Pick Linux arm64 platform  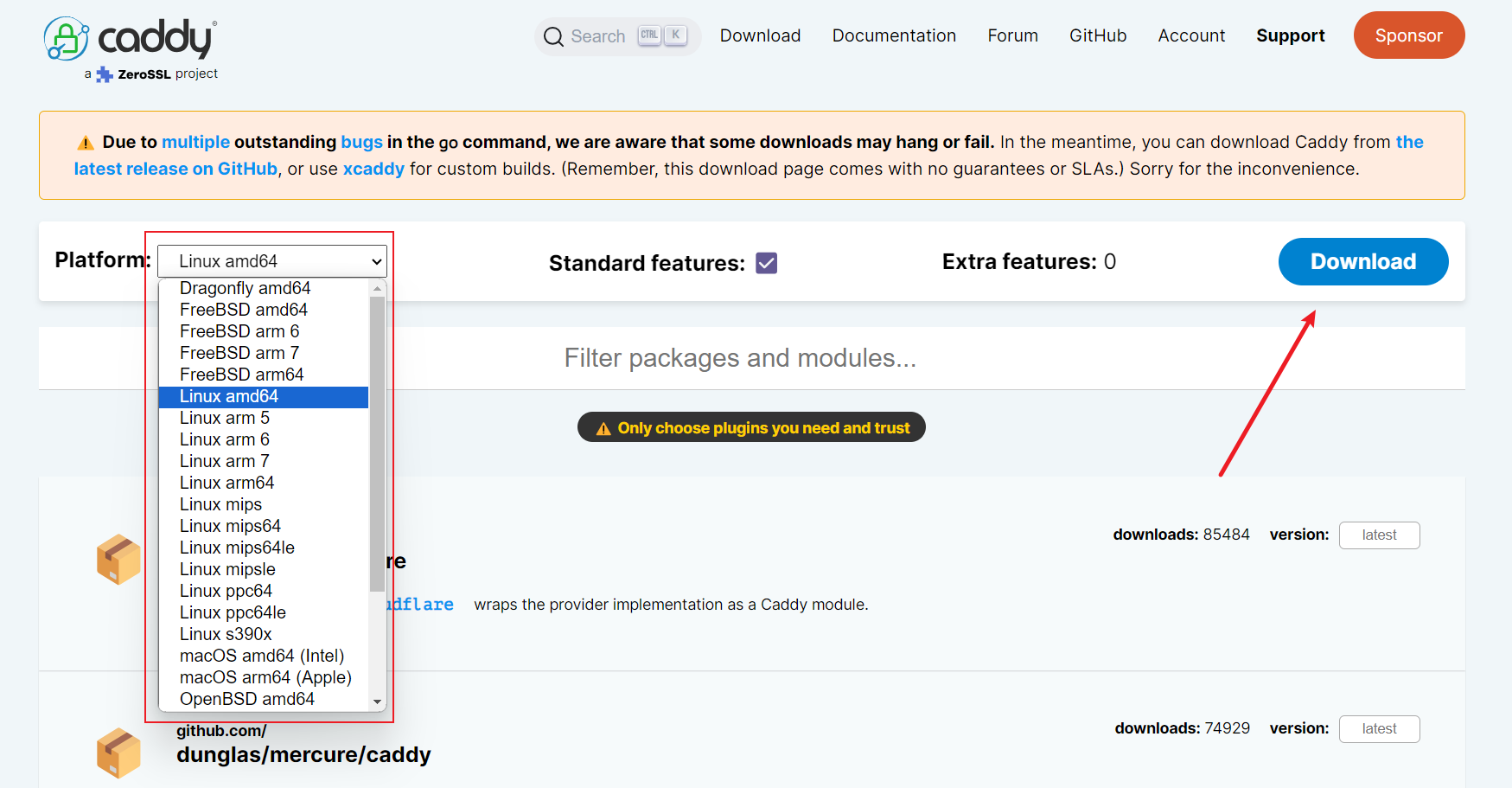pos(264,483)
